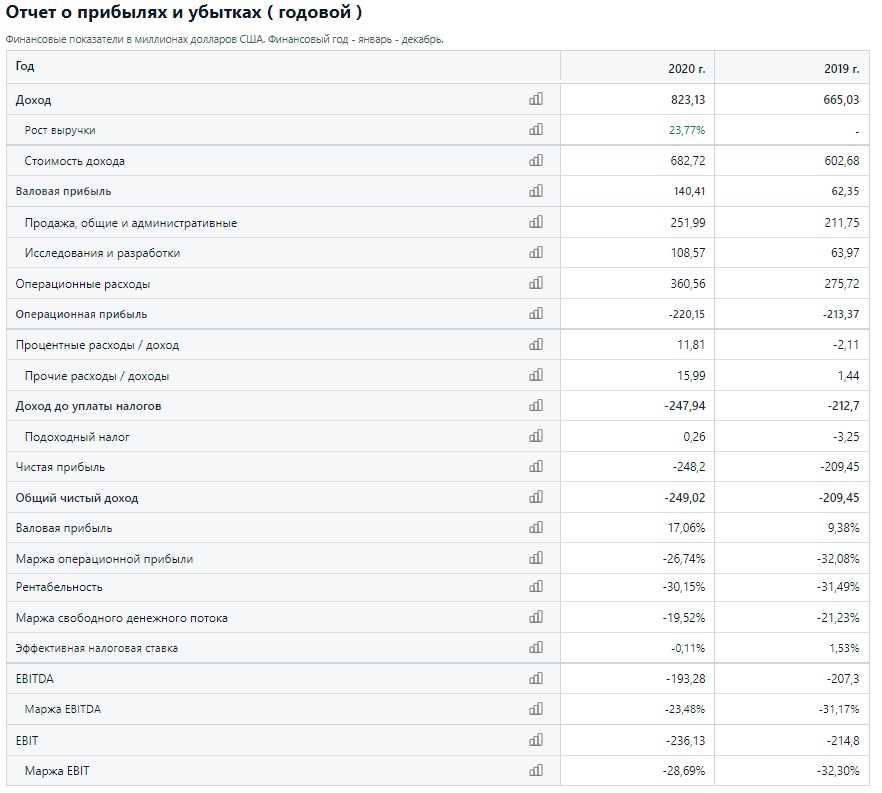Viewport: 882px width, 793px height.
Task: Open chart icon for Подоходный налог
Action: pyautogui.click(x=536, y=436)
